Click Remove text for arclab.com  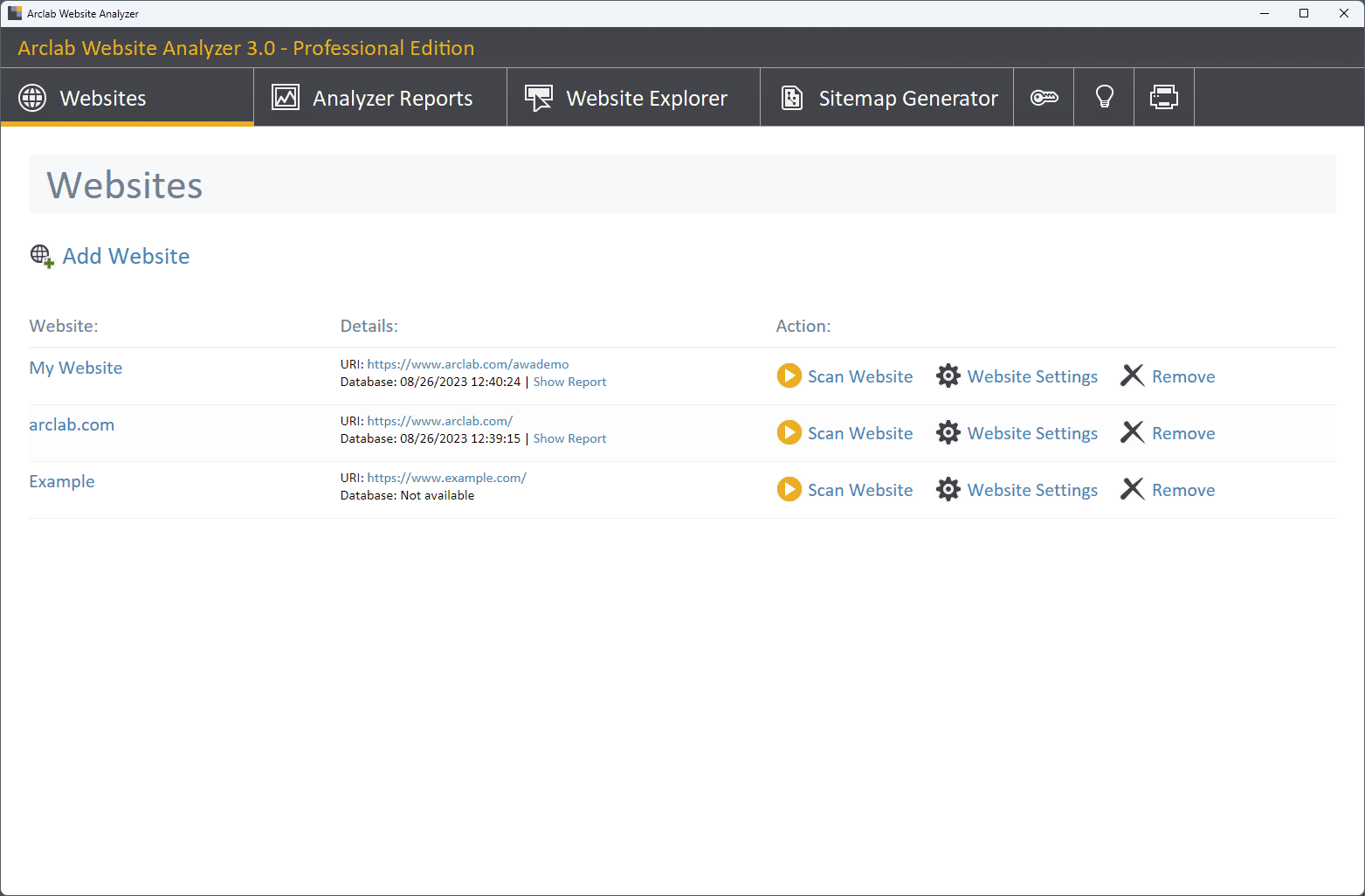click(1183, 433)
